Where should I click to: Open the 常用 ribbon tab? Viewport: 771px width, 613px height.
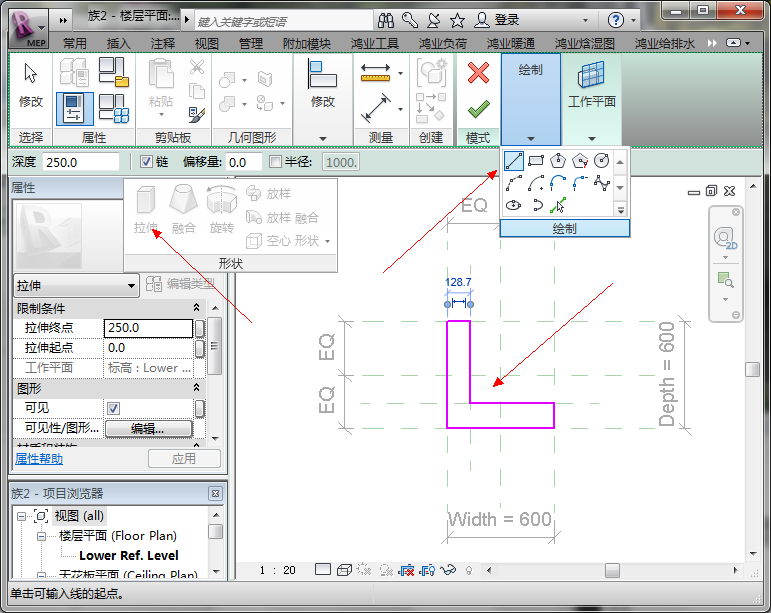click(x=75, y=43)
